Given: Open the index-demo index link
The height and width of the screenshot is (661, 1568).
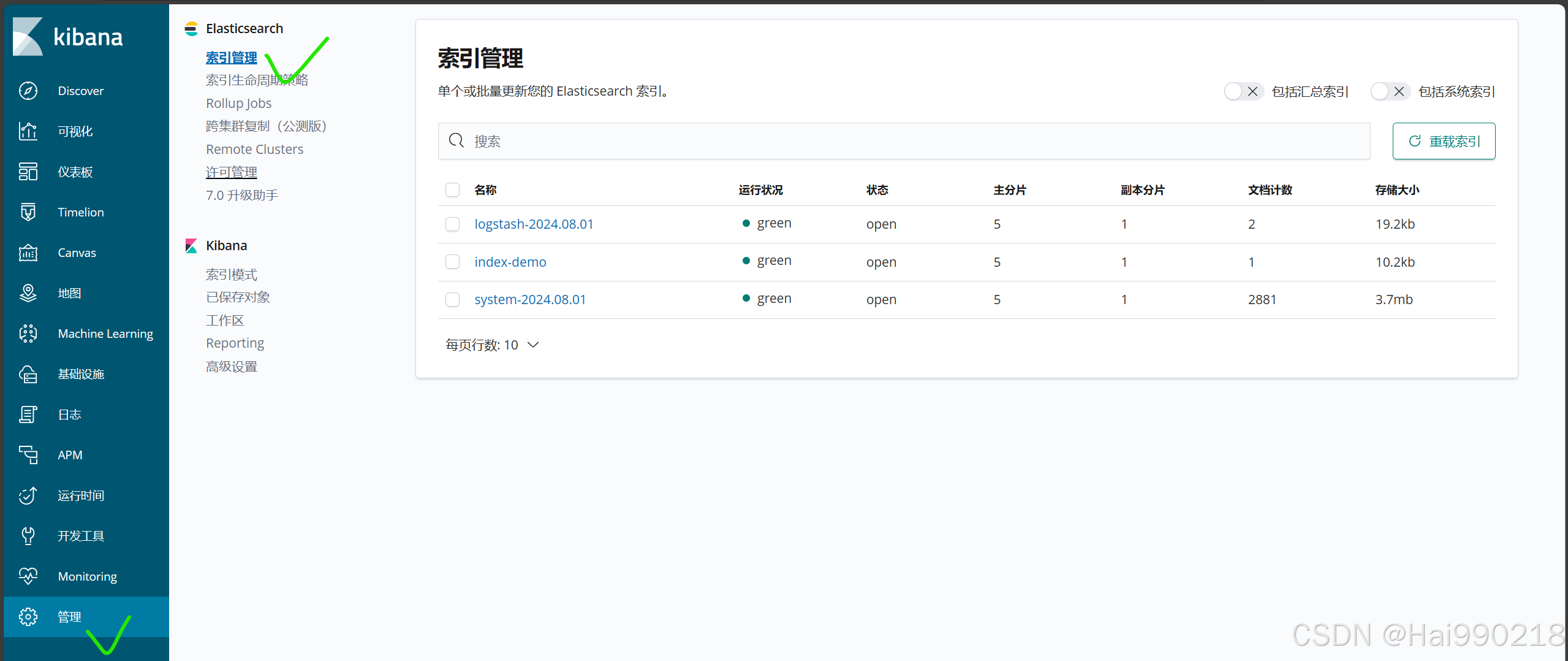Looking at the screenshot, I should point(510,262).
